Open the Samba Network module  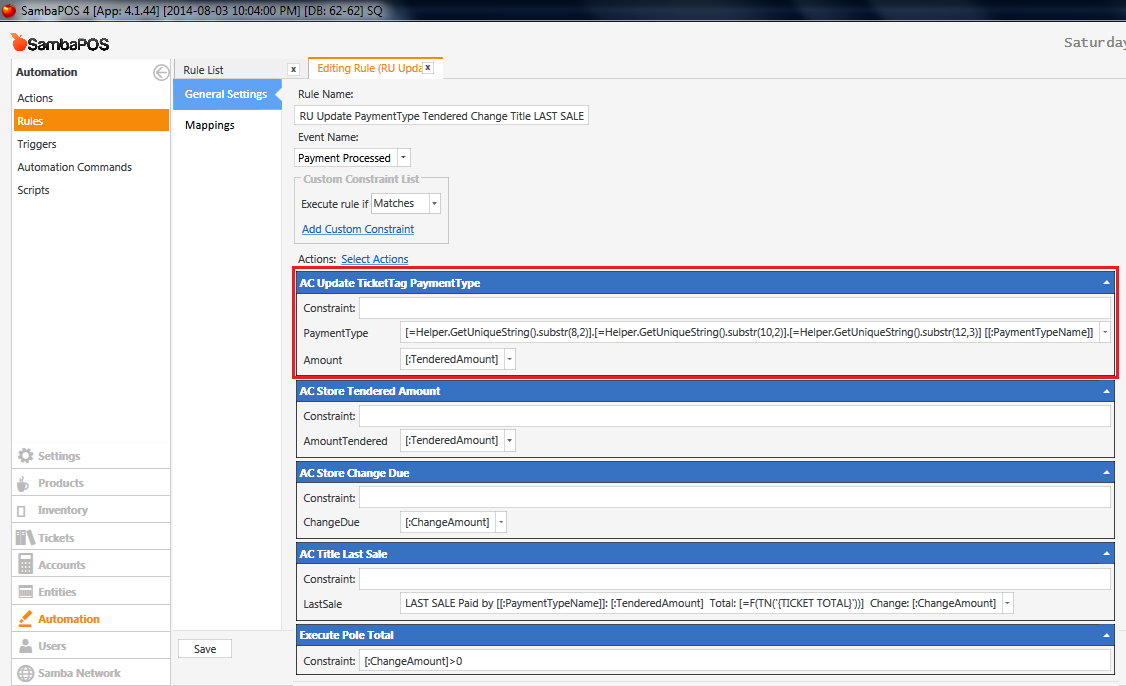coord(90,673)
